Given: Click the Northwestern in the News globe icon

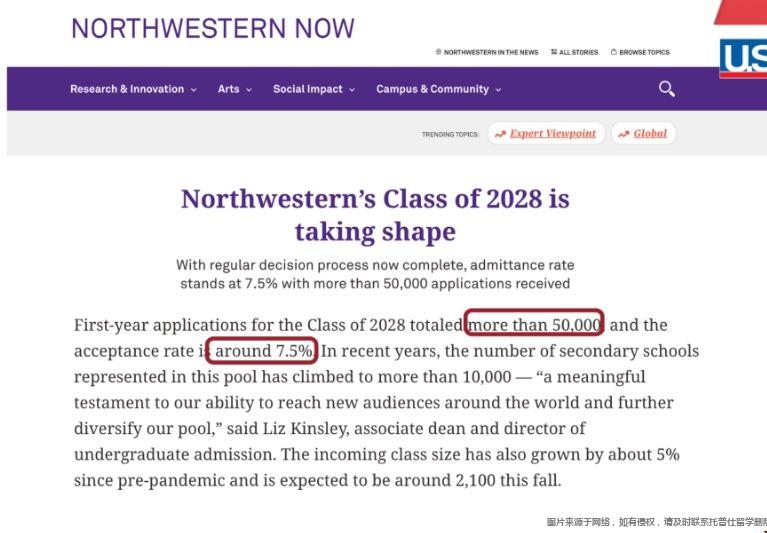Looking at the screenshot, I should click(x=438, y=52).
